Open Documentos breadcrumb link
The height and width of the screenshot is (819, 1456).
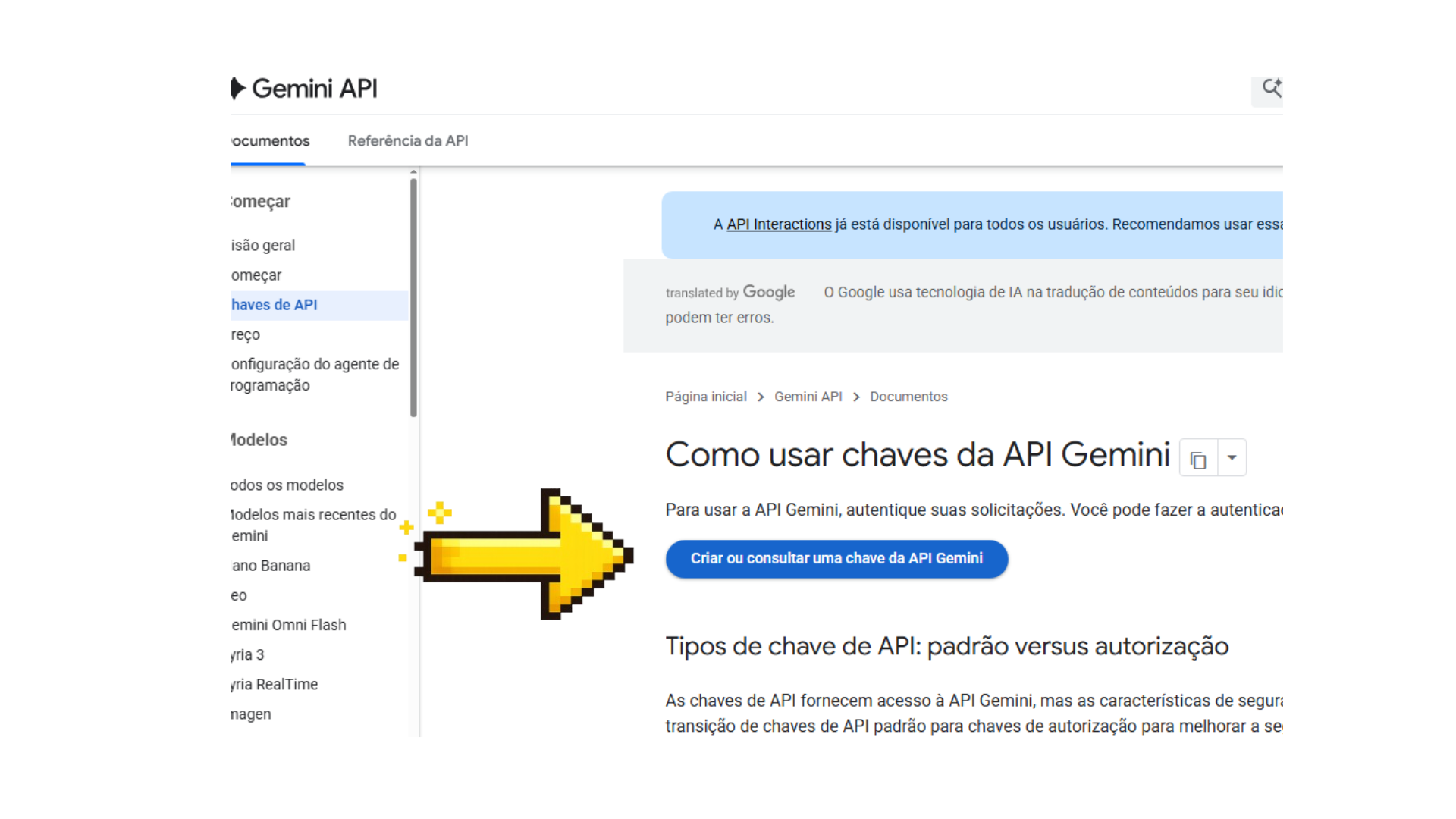pos(908,397)
